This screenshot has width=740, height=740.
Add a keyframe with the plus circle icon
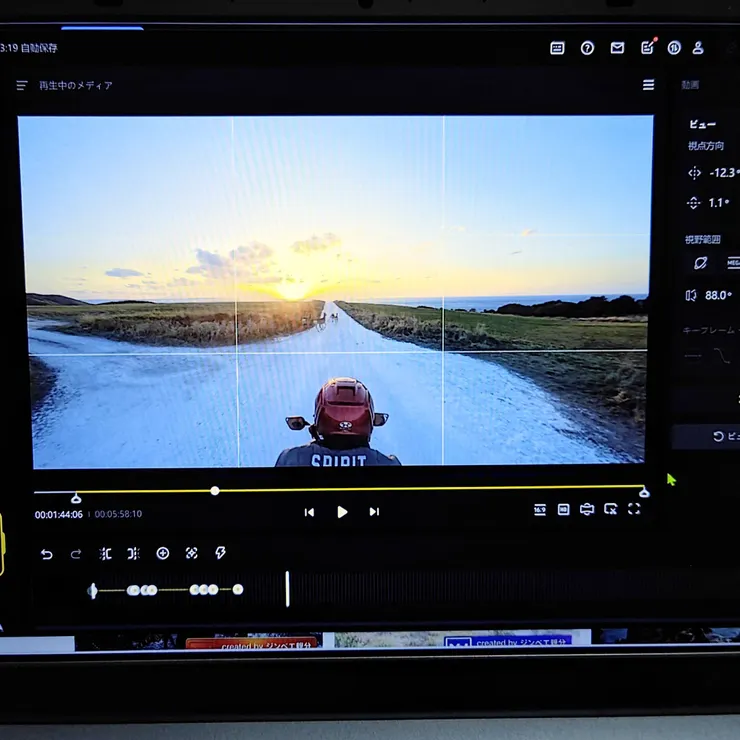coord(163,553)
